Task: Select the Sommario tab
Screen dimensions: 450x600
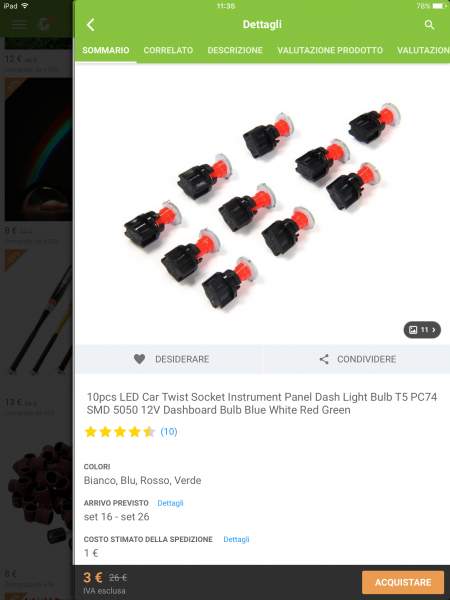Action: tap(106, 50)
